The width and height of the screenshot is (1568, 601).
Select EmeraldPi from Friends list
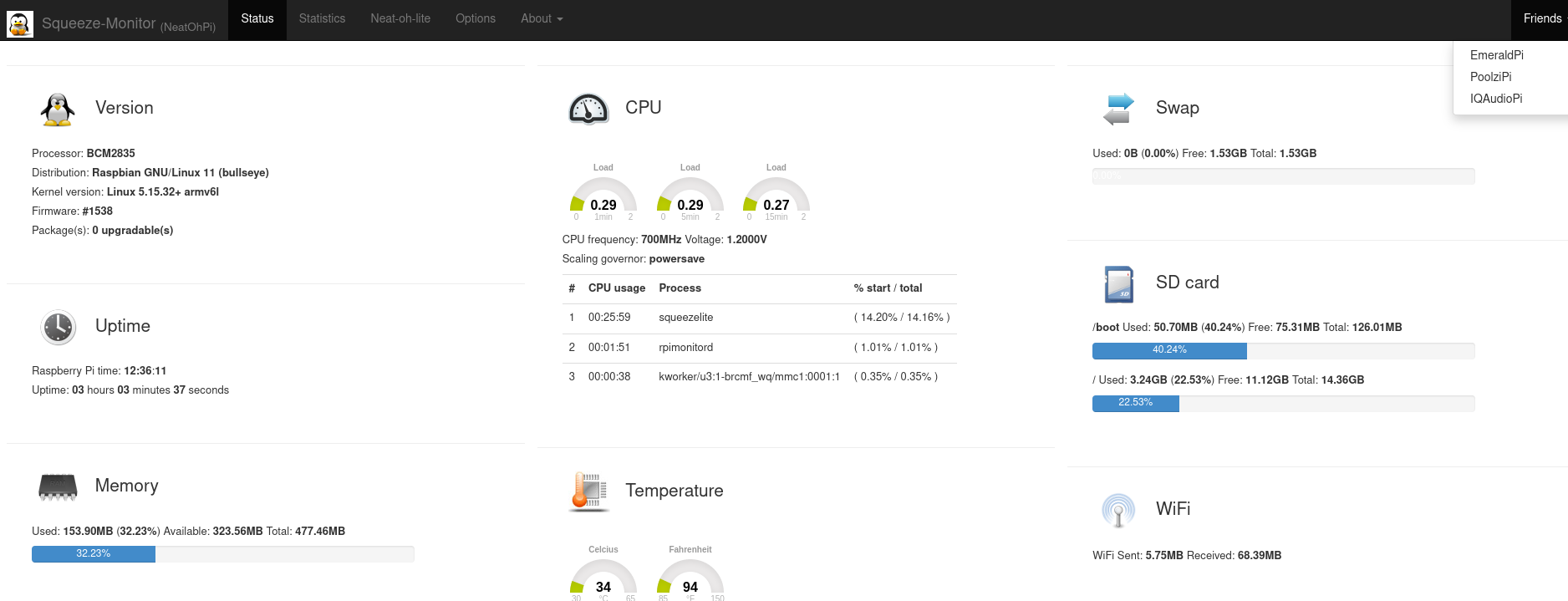[1497, 55]
